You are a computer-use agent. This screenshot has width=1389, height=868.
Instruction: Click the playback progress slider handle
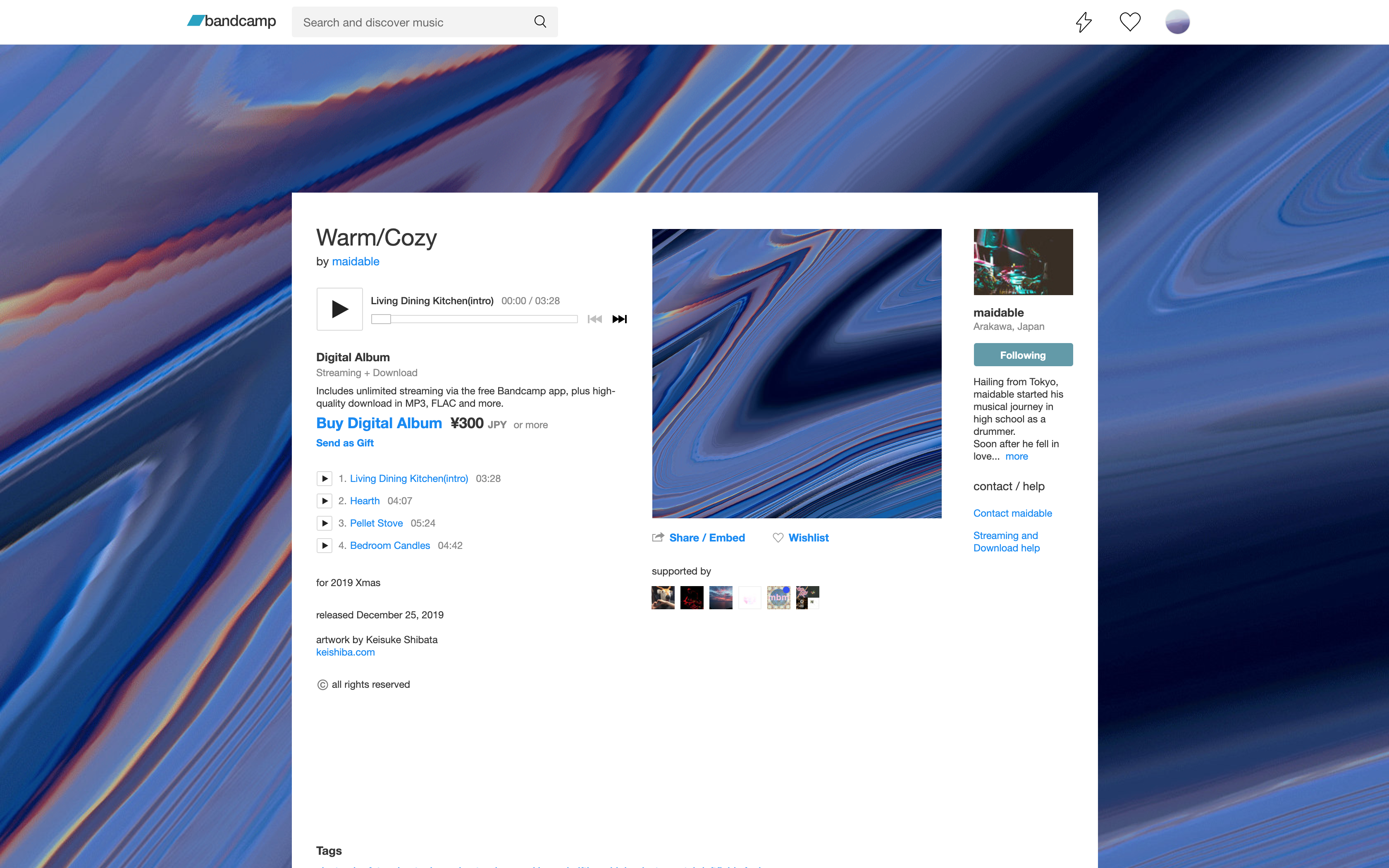[x=381, y=319]
